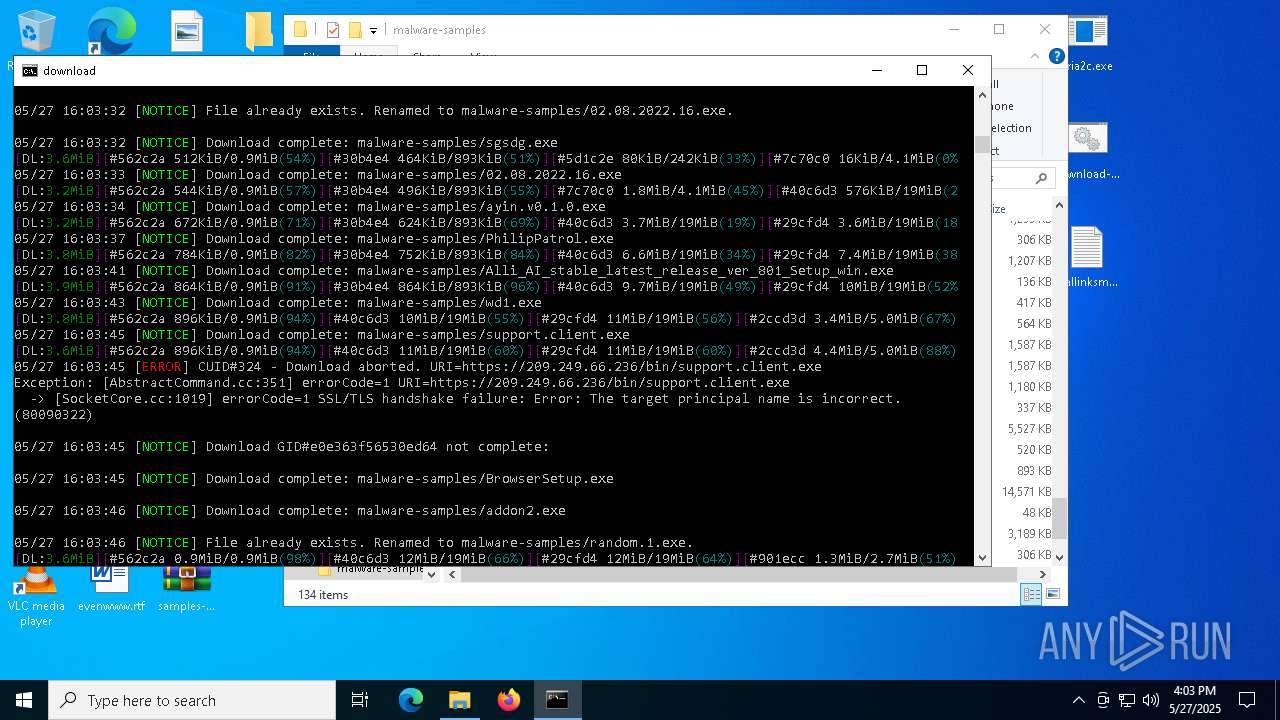Click the 3,189 KB size entry in Explorer
The height and width of the screenshot is (720, 1280).
[1029, 534]
